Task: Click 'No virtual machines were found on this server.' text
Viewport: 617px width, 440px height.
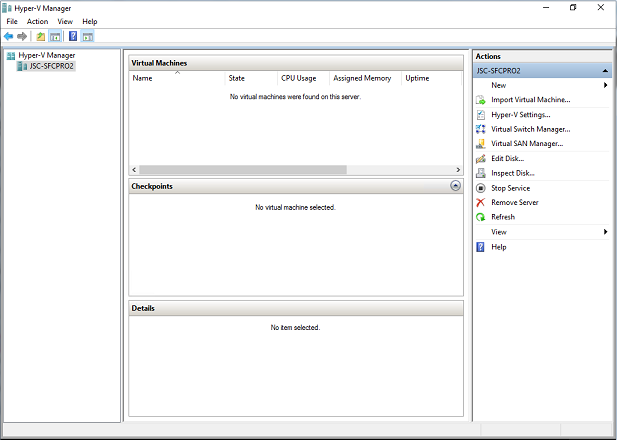Action: click(295, 97)
